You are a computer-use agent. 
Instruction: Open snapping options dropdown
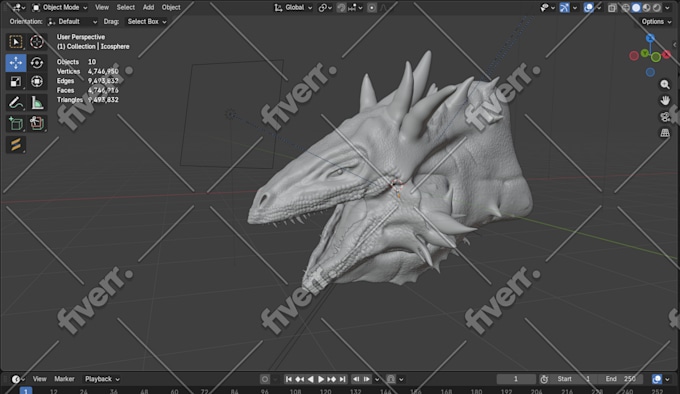pyautogui.click(x=355, y=8)
